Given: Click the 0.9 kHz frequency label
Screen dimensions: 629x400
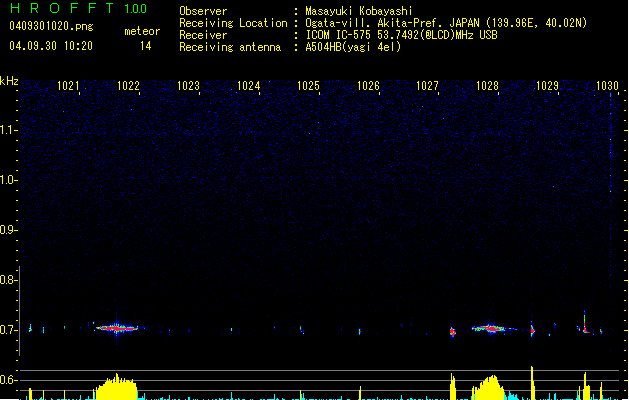Looking at the screenshot, I should pyautogui.click(x=8, y=230).
